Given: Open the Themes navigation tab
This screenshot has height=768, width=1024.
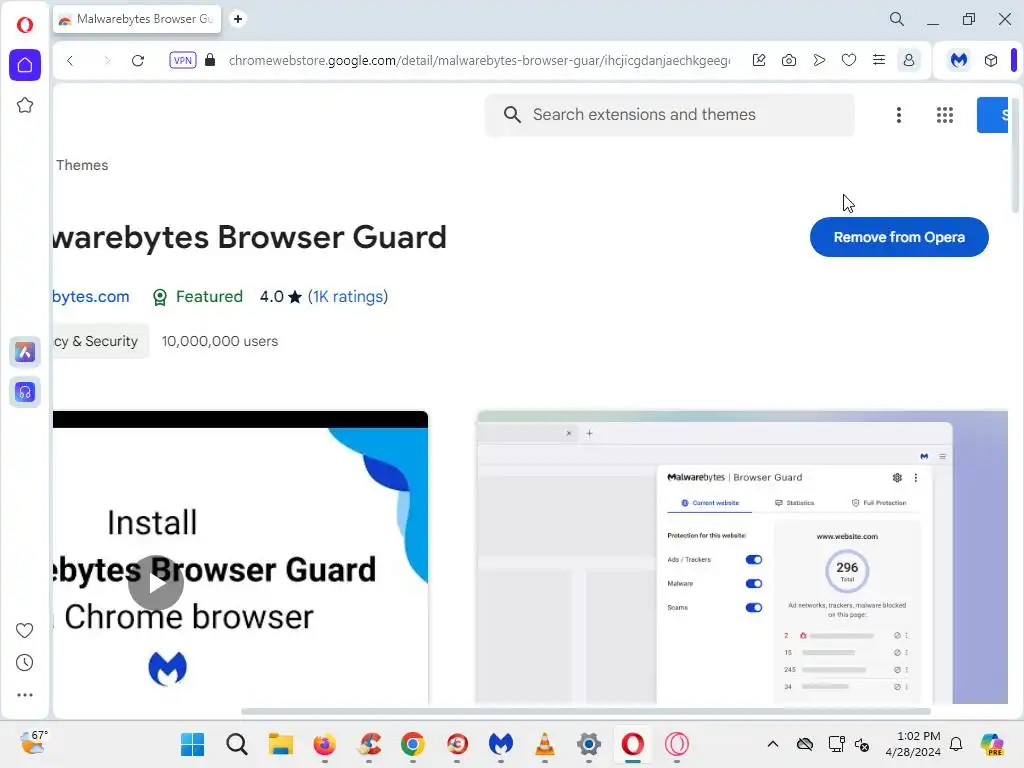Looking at the screenshot, I should point(82,165).
